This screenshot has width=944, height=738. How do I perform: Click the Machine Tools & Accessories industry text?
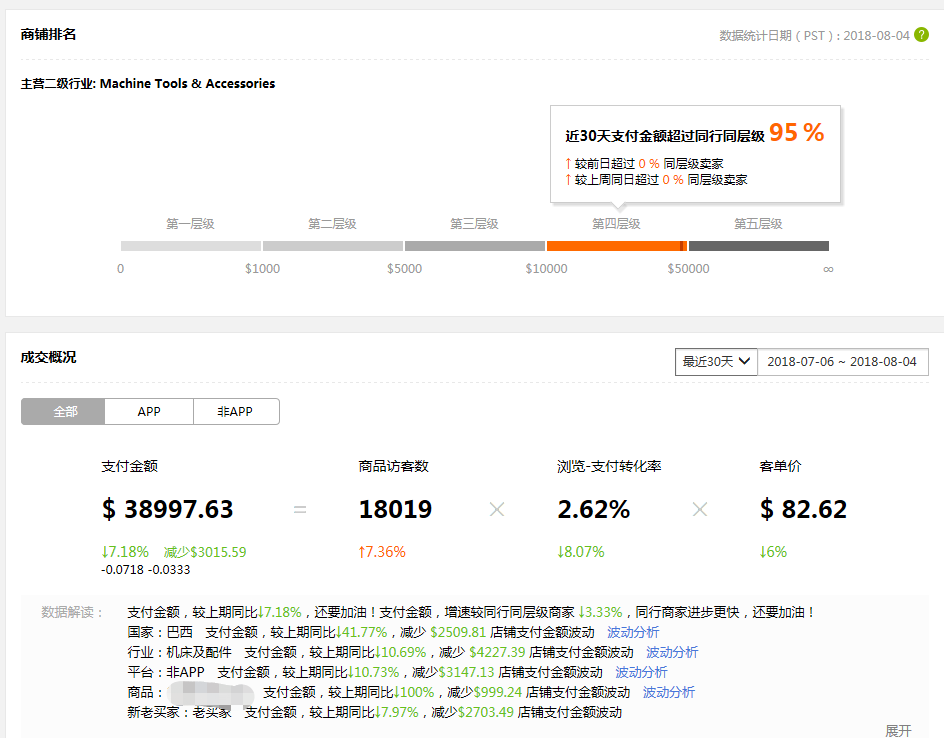pos(187,84)
